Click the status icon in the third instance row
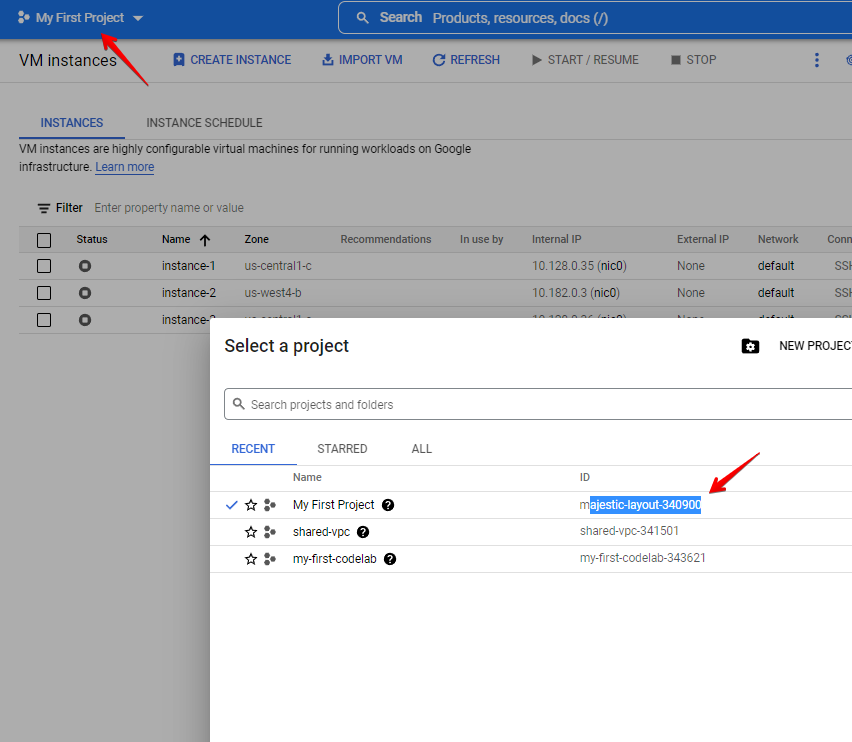This screenshot has height=742, width=852. point(85,320)
